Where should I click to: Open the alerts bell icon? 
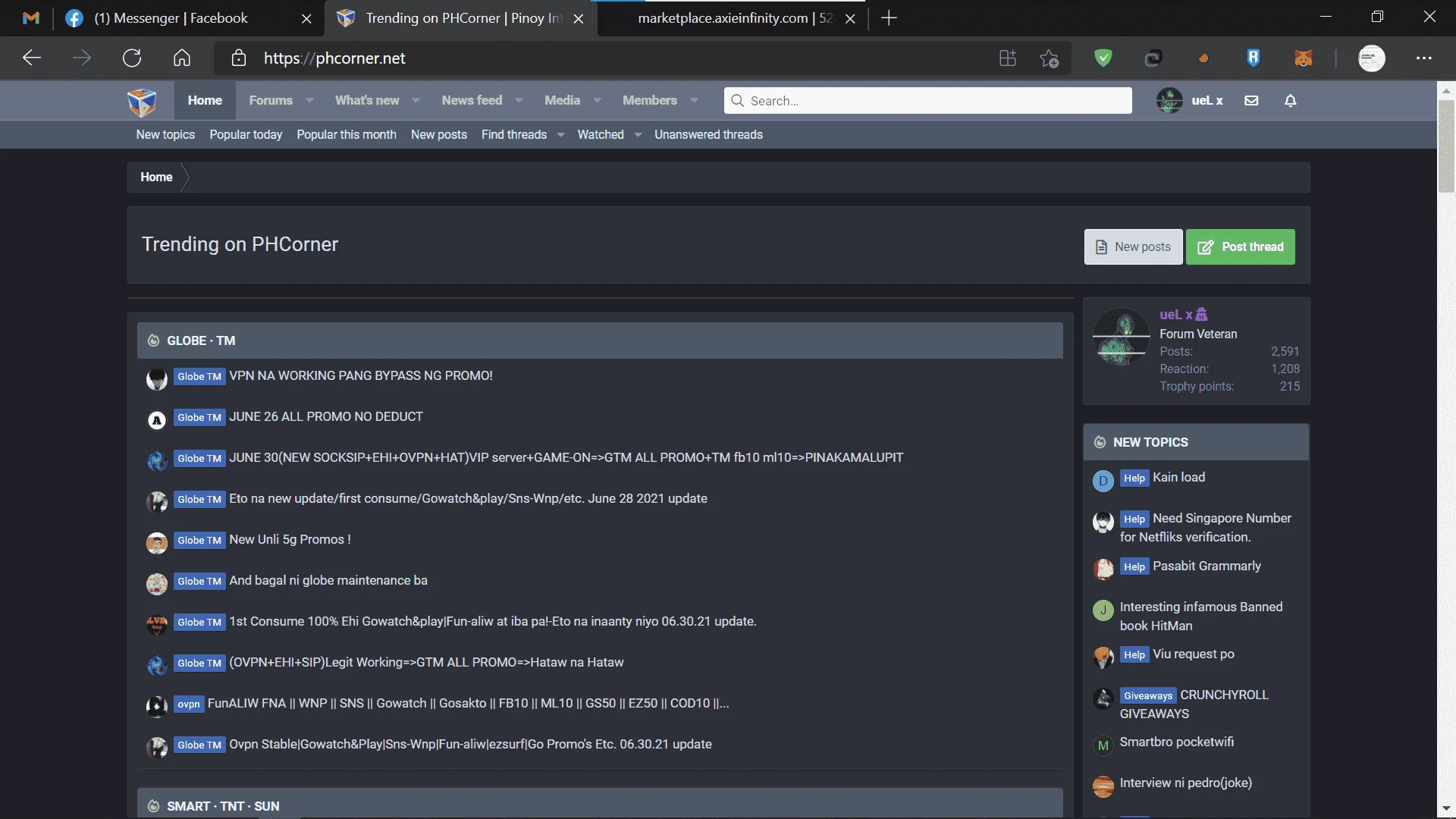1290,100
